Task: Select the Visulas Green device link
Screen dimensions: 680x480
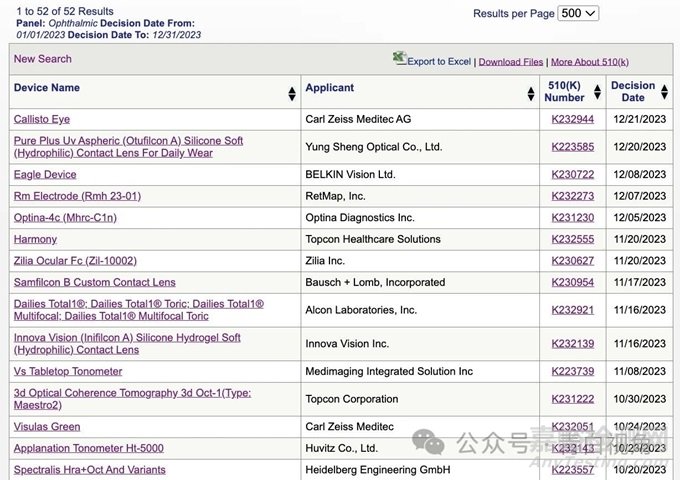Action: click(x=47, y=427)
